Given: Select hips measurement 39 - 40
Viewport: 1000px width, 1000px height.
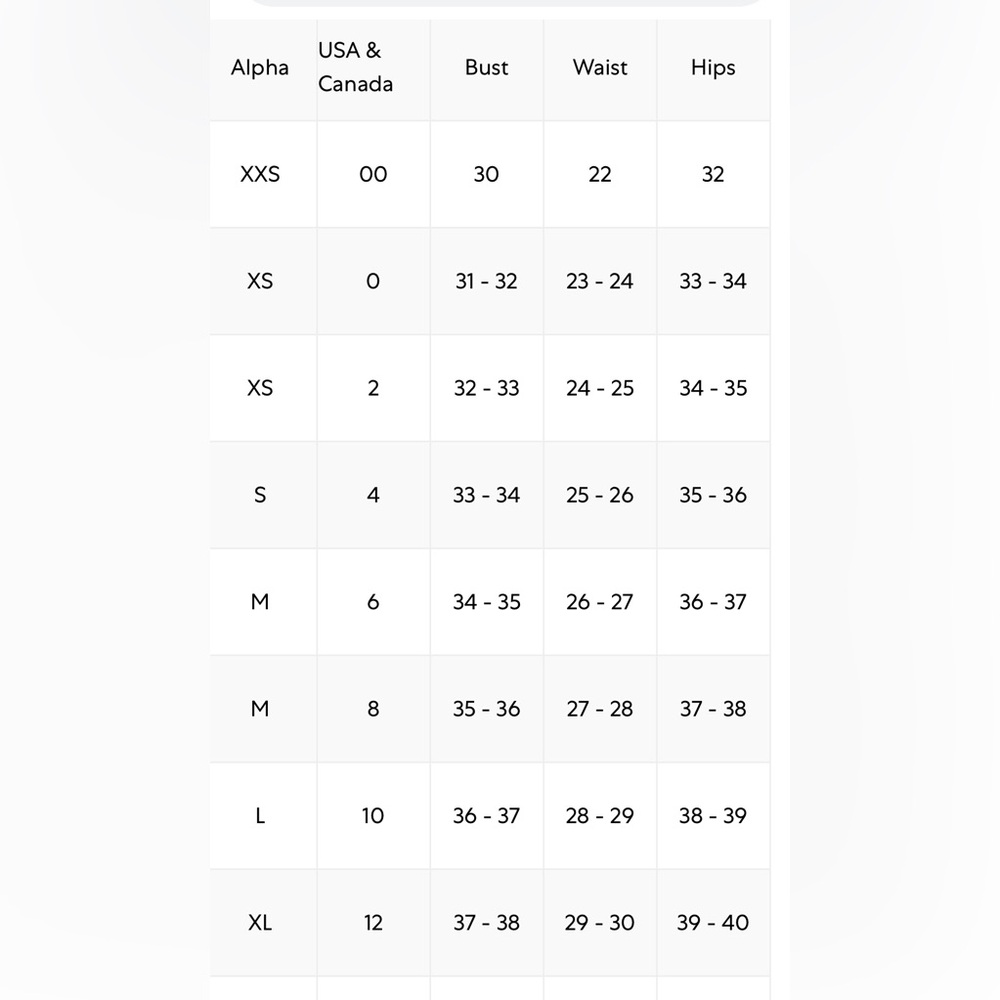Looking at the screenshot, I should tap(713, 922).
